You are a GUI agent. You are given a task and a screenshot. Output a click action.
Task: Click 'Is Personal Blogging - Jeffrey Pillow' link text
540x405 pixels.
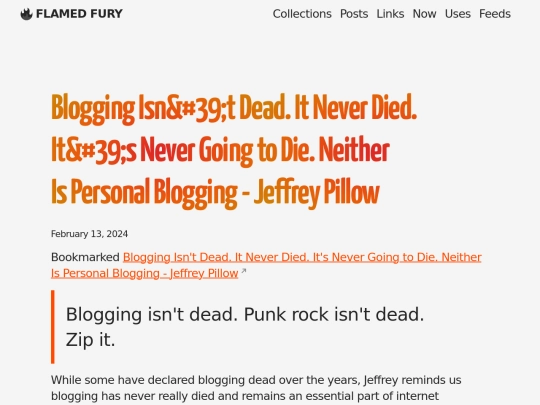pyautogui.click(x=145, y=273)
